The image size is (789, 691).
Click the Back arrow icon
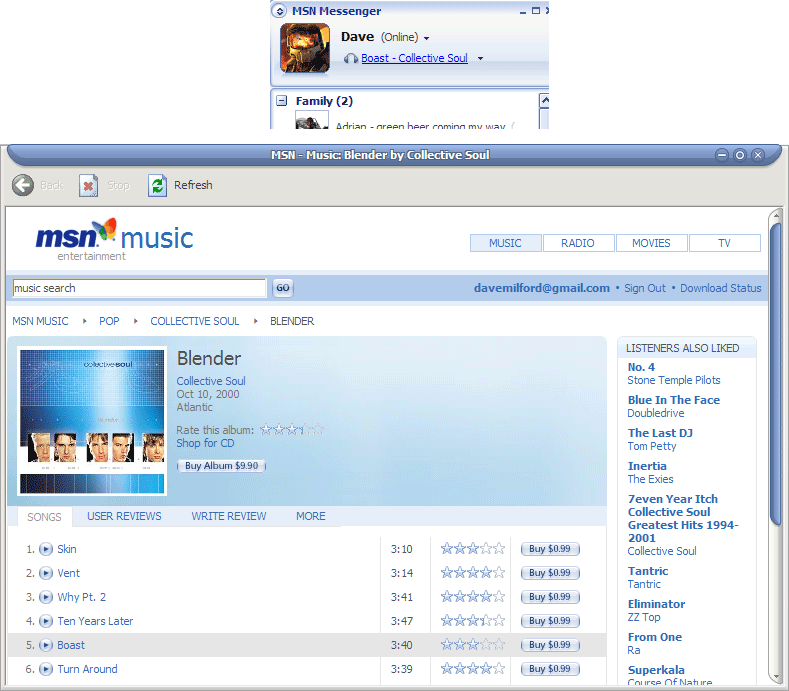tap(23, 185)
